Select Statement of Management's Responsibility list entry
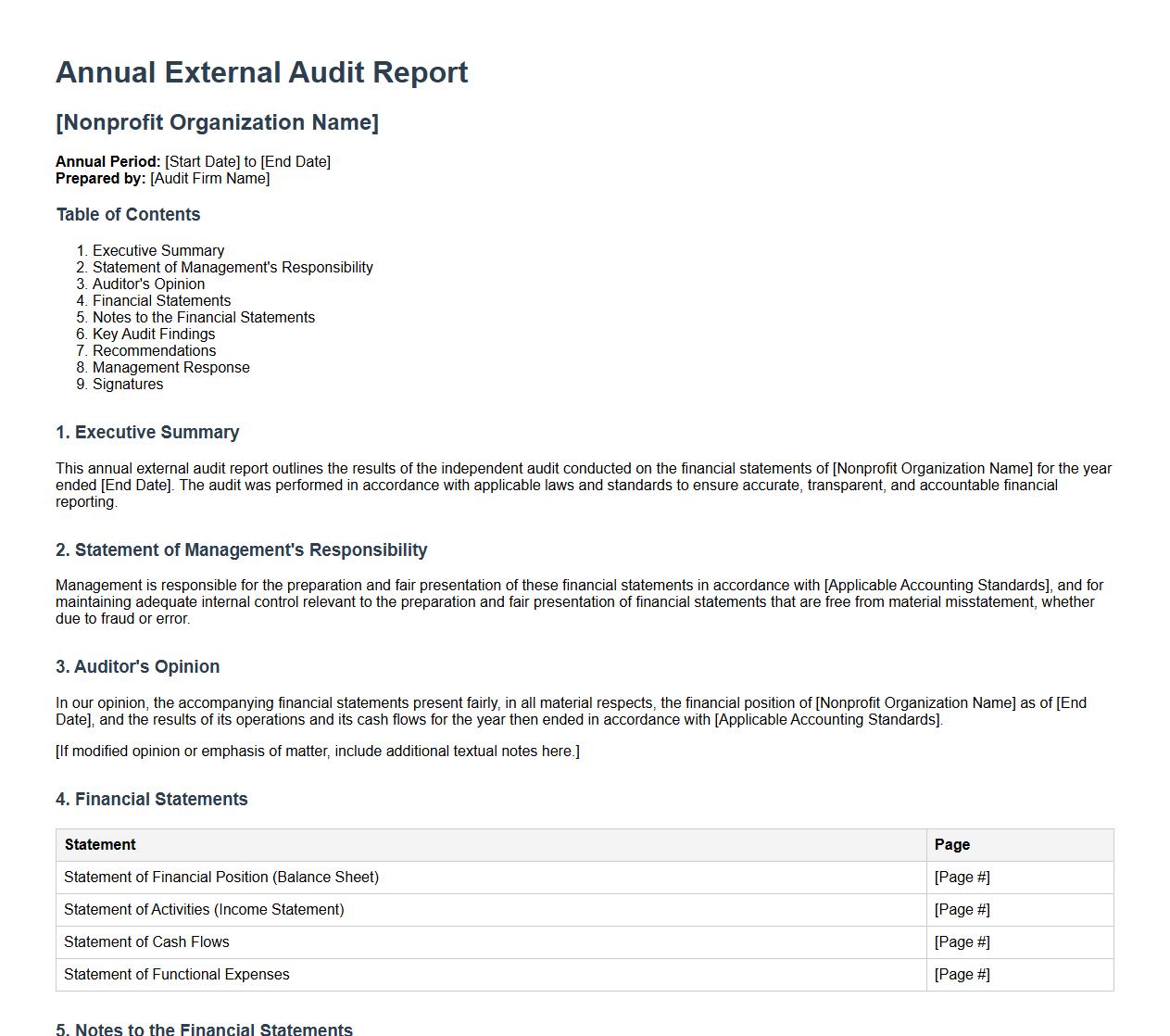The height and width of the screenshot is (1036, 1170). (x=233, y=267)
